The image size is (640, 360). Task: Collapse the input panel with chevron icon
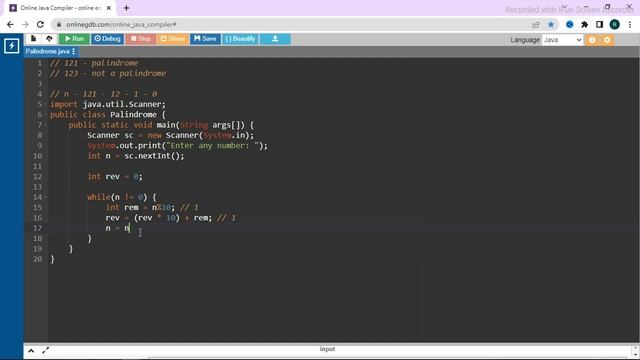point(31,350)
